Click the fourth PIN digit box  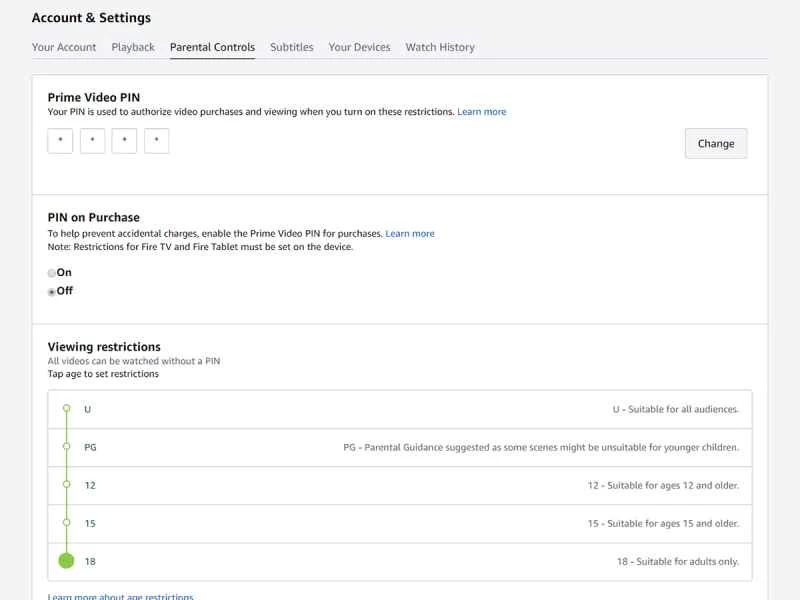(156, 141)
